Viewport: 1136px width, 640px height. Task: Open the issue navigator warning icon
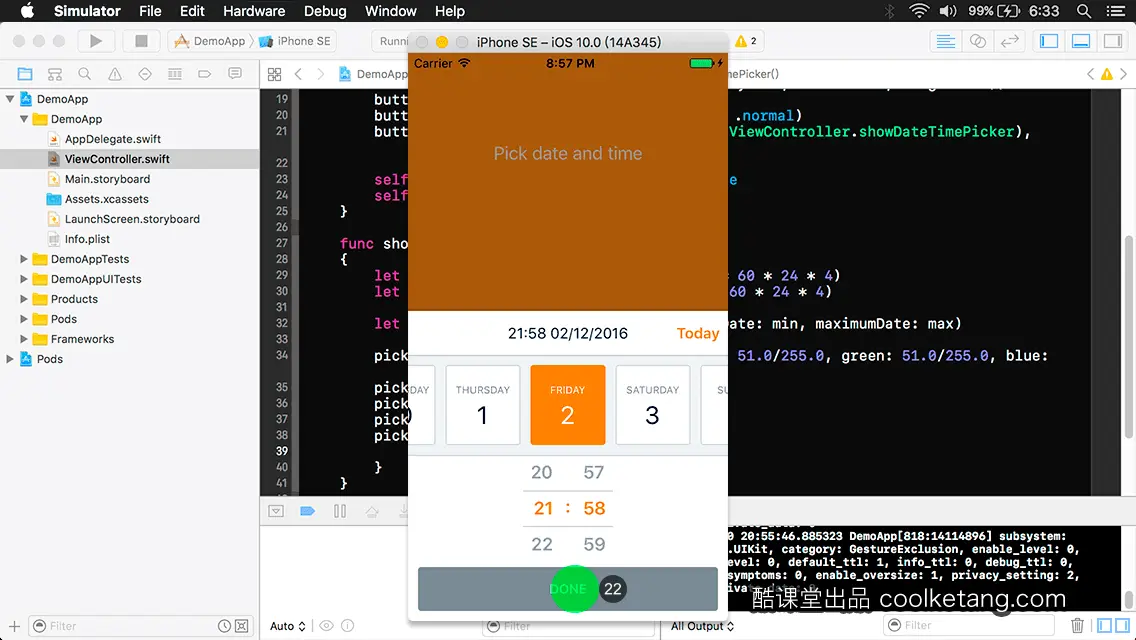click(114, 74)
